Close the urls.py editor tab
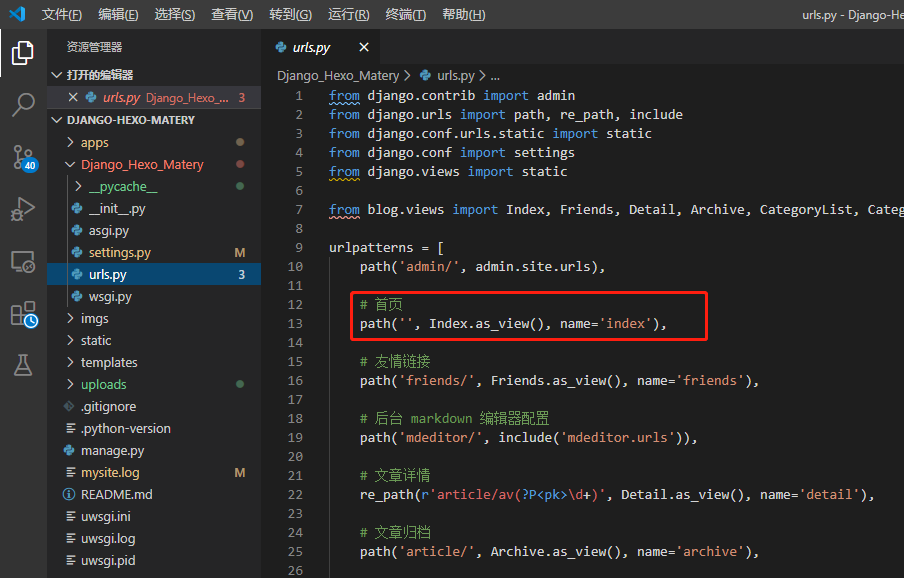Image resolution: width=904 pixels, height=578 pixels. tap(364, 47)
